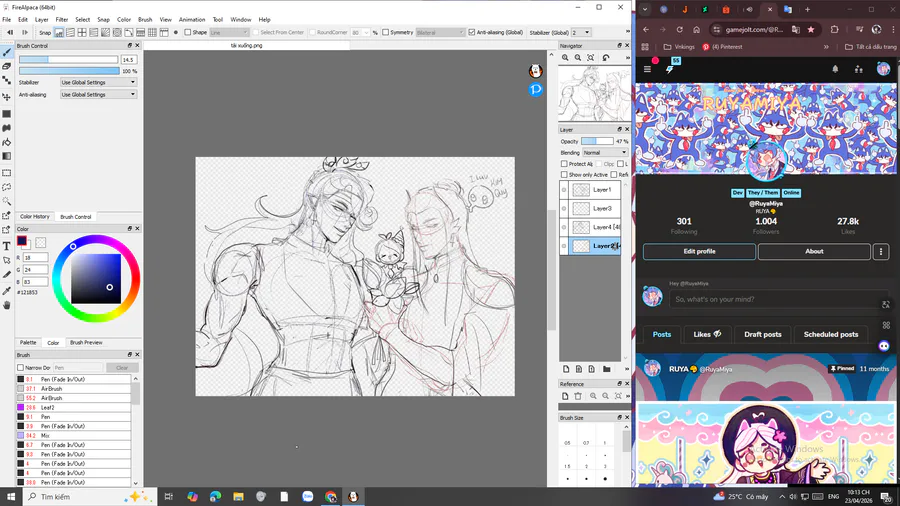Create a new layer folder

(x=606, y=369)
